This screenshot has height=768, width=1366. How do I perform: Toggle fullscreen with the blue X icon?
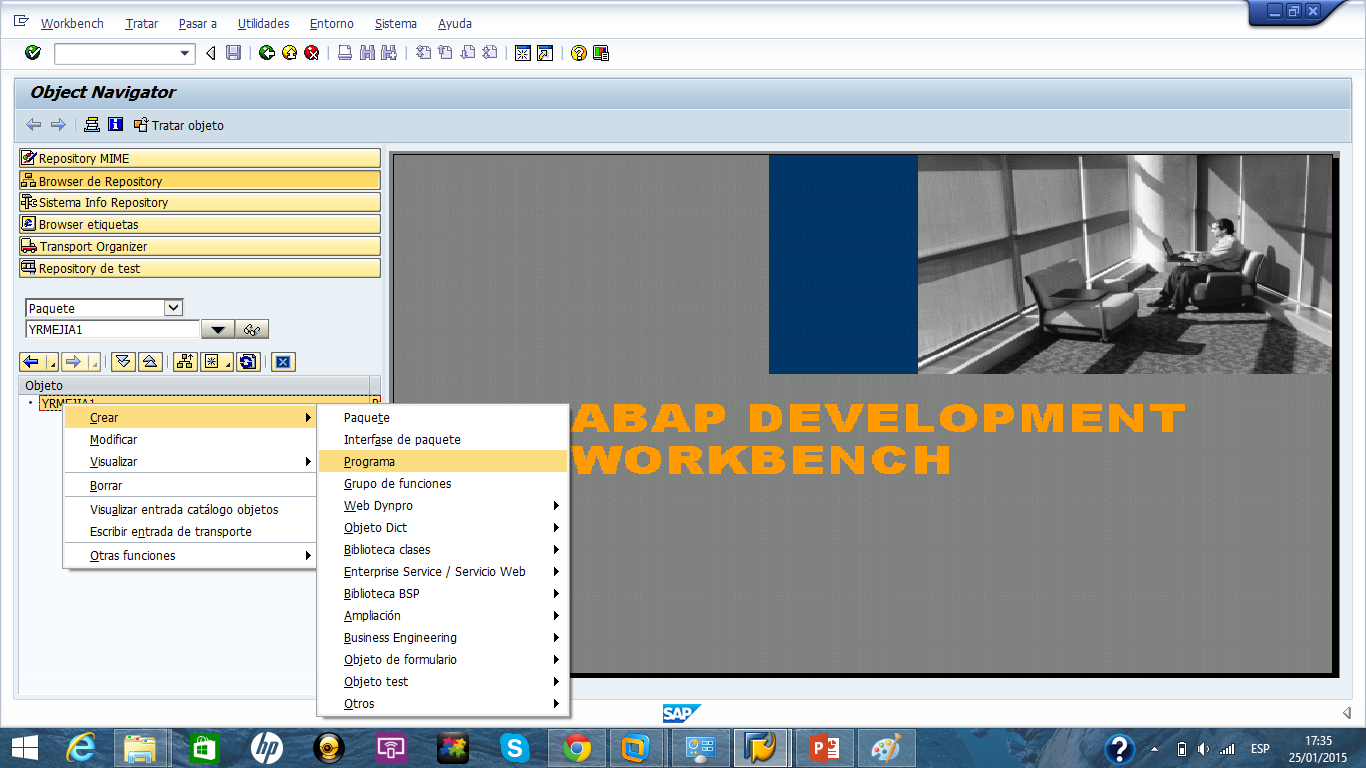[x=282, y=361]
